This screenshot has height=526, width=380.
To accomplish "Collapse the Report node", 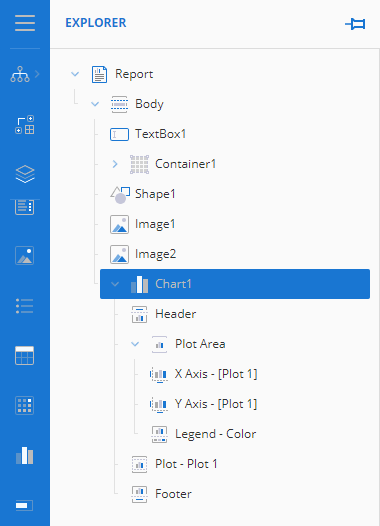I will [x=75, y=74].
